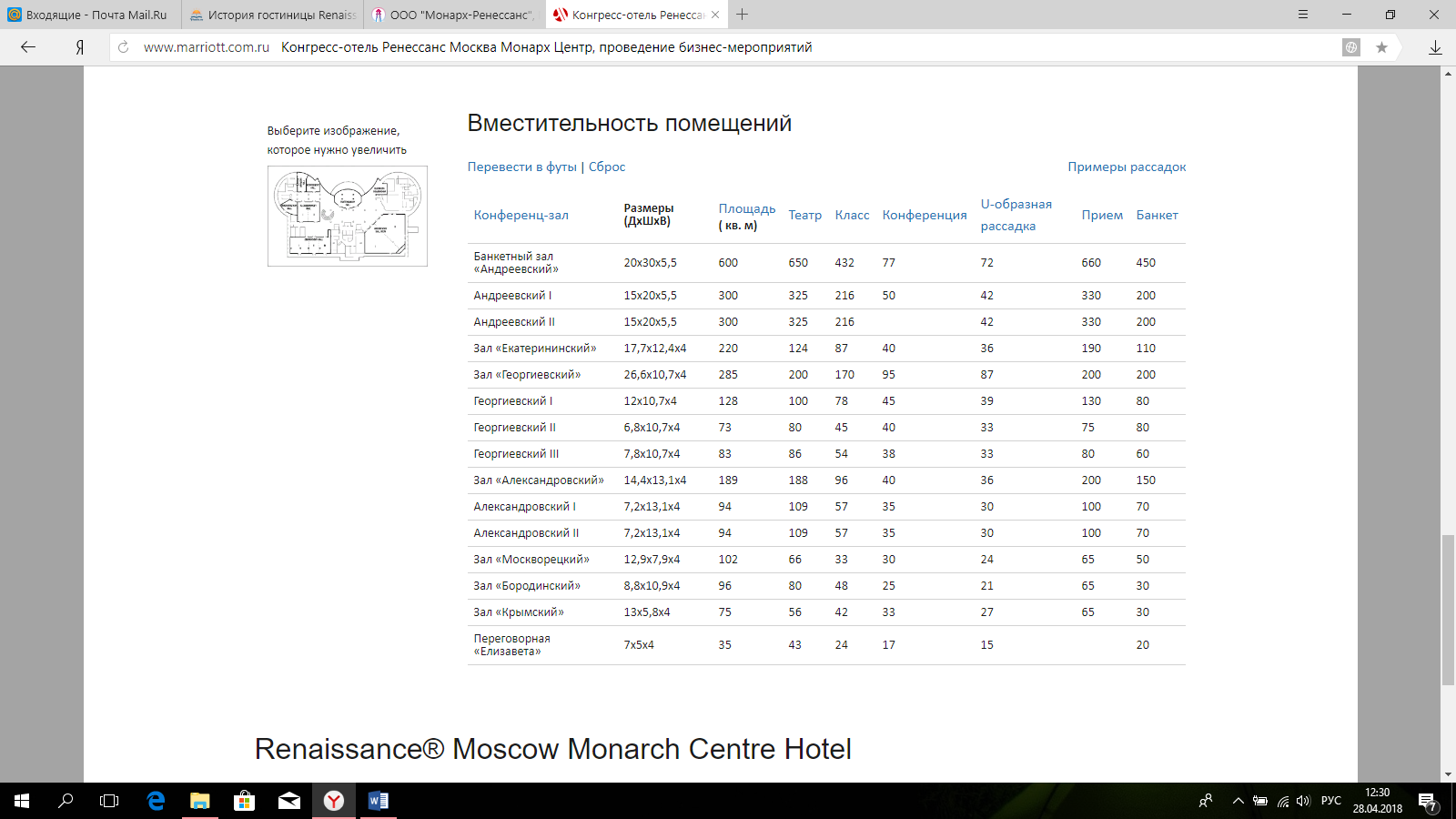Screen dimensions: 1456x819
Task: Click the page vertical scrollbar thumb
Action: (x=1448, y=611)
